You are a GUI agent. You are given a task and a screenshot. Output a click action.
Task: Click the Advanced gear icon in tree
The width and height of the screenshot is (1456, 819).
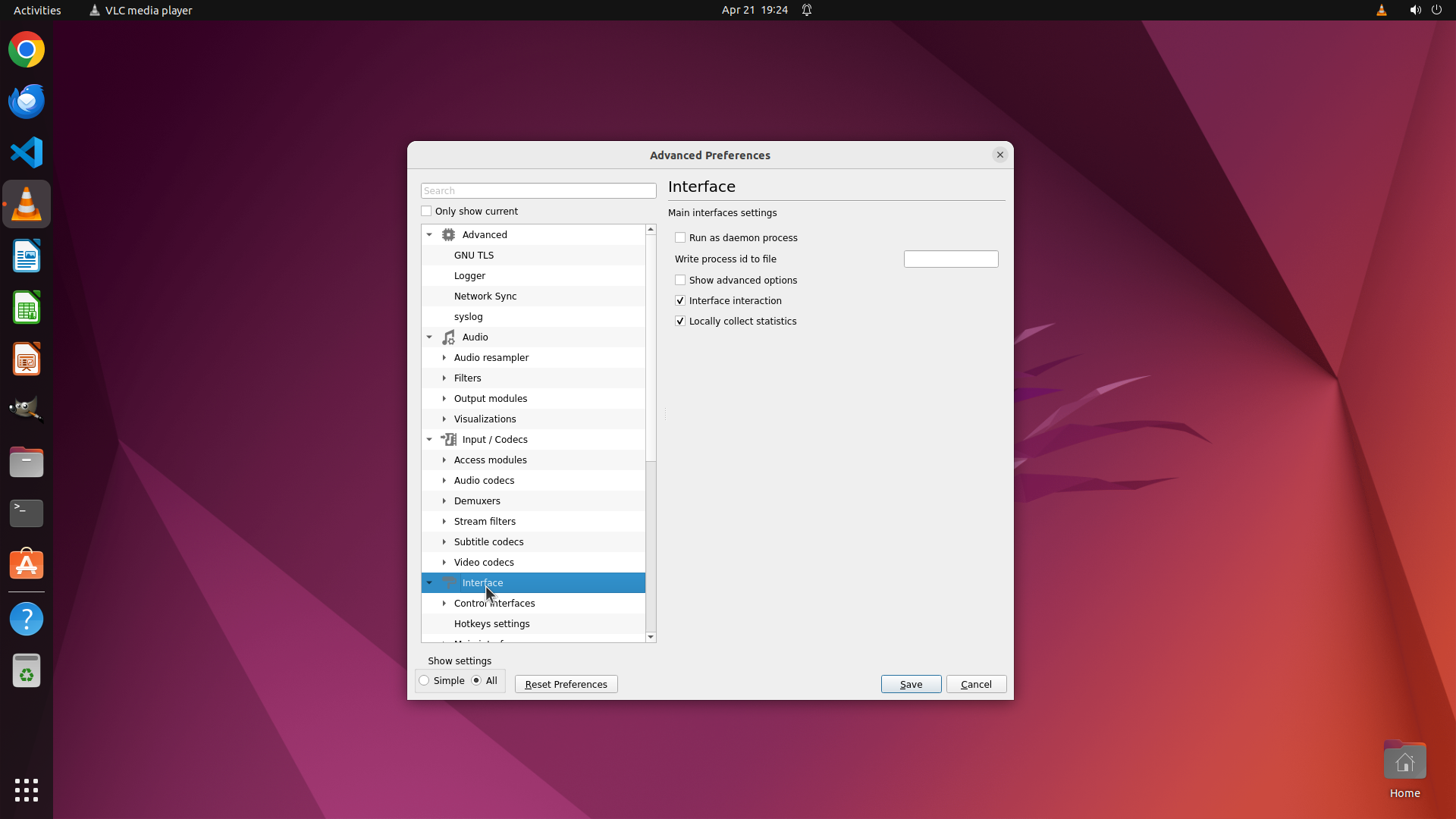click(x=448, y=235)
